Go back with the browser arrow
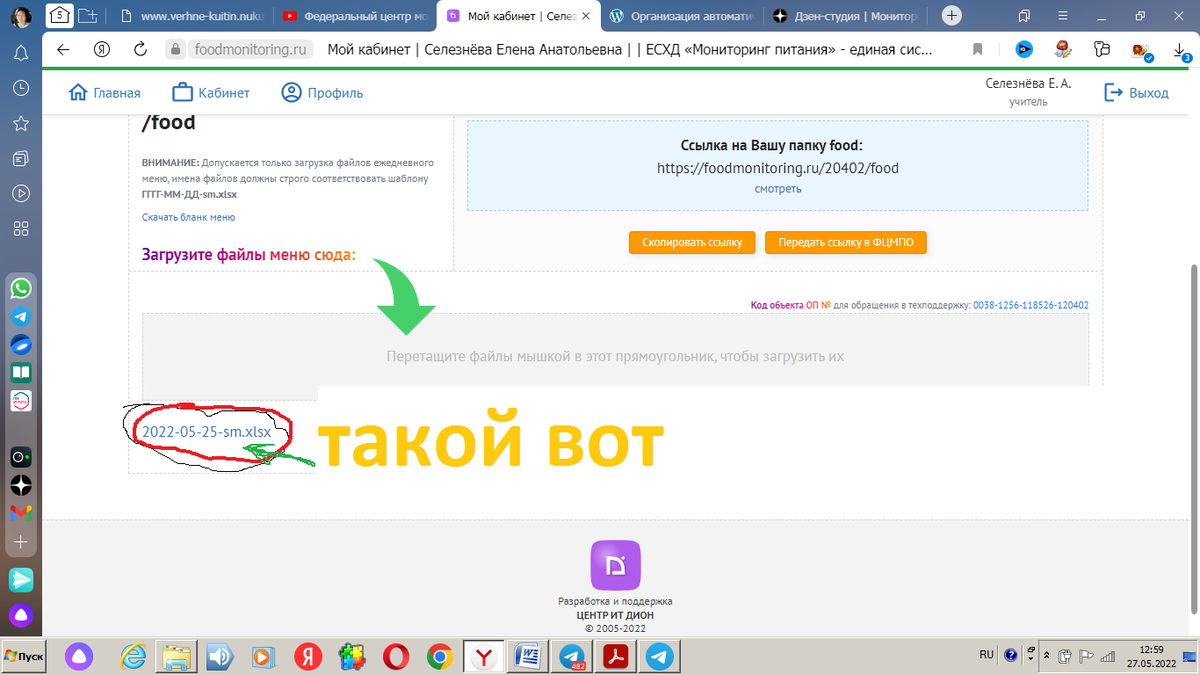The image size is (1200, 675). [63, 49]
